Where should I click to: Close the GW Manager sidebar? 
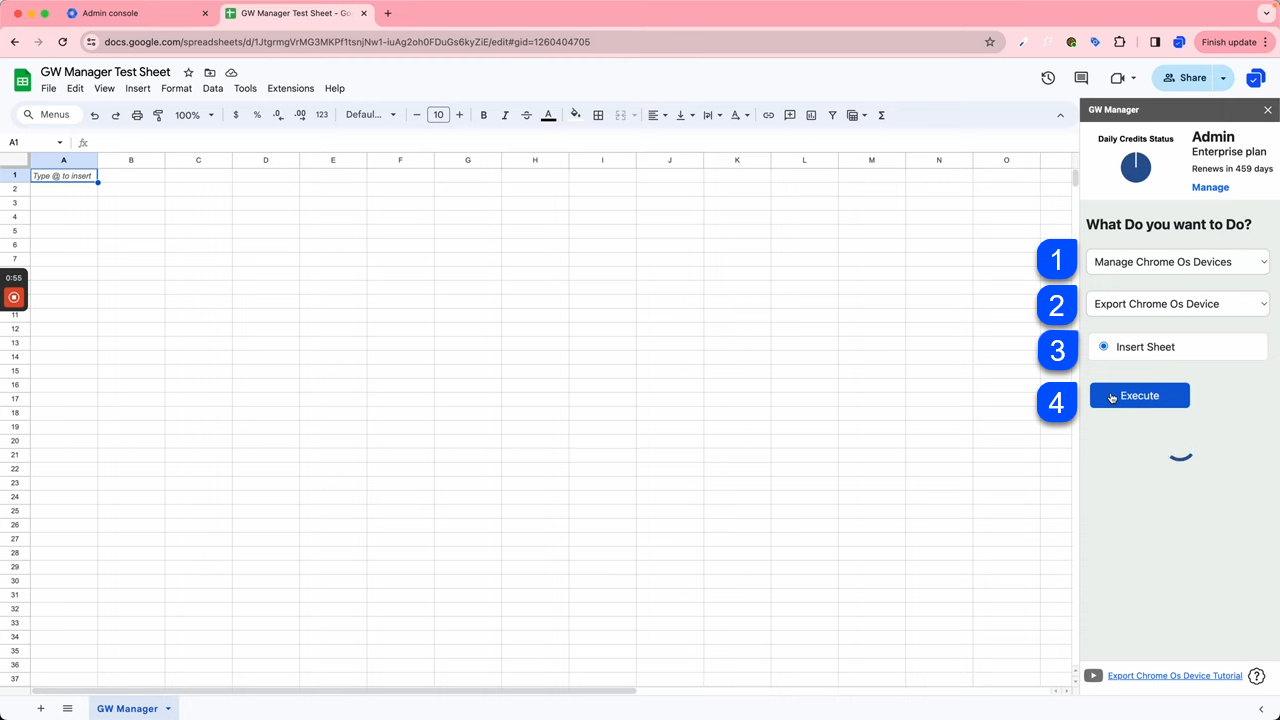[x=1268, y=110]
